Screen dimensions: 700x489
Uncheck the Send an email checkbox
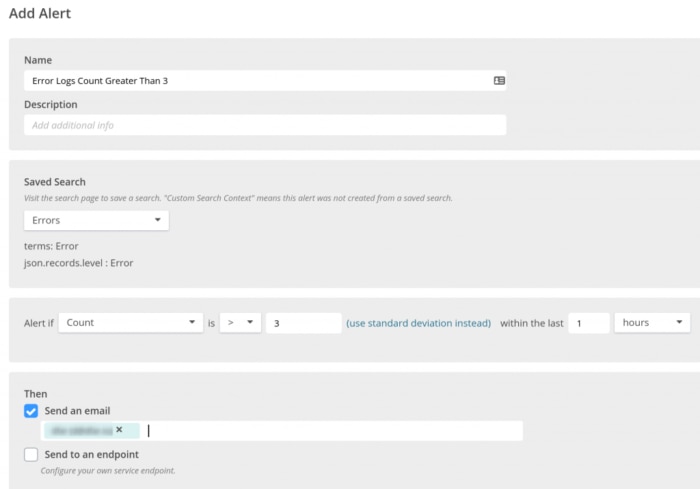click(31, 411)
